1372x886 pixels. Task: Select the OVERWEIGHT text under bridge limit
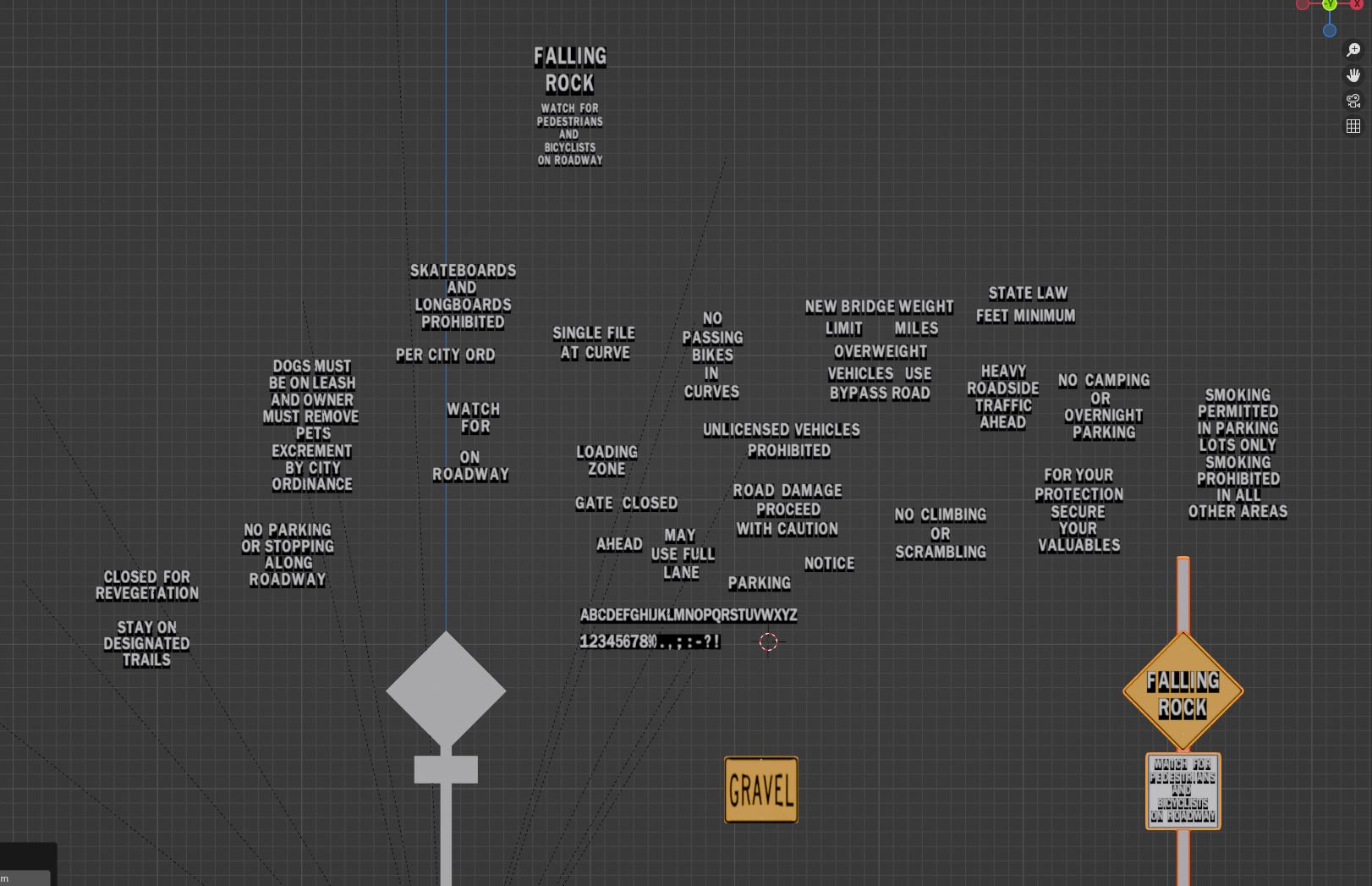pyautogui.click(x=881, y=351)
